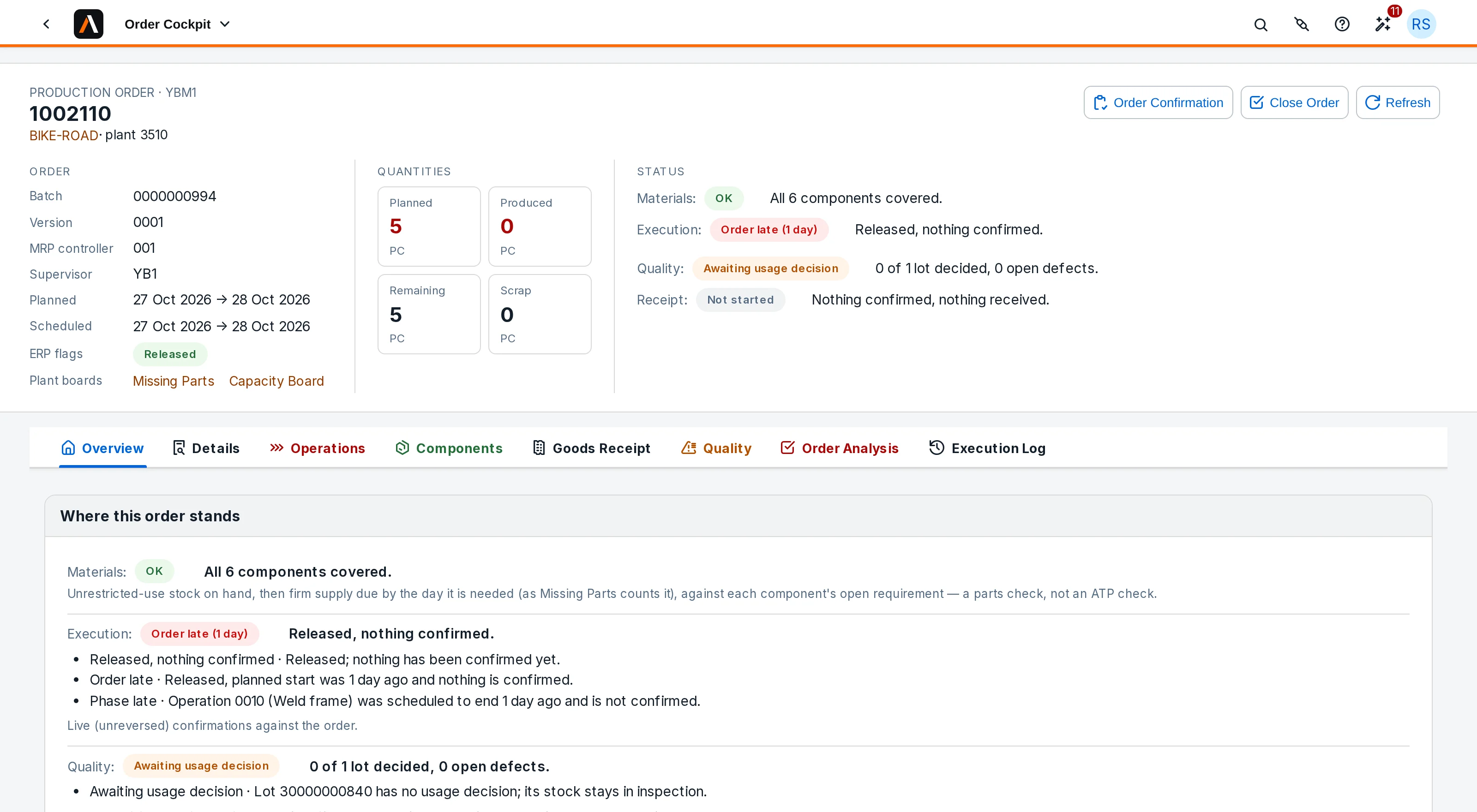Click the Refresh button

tap(1397, 102)
